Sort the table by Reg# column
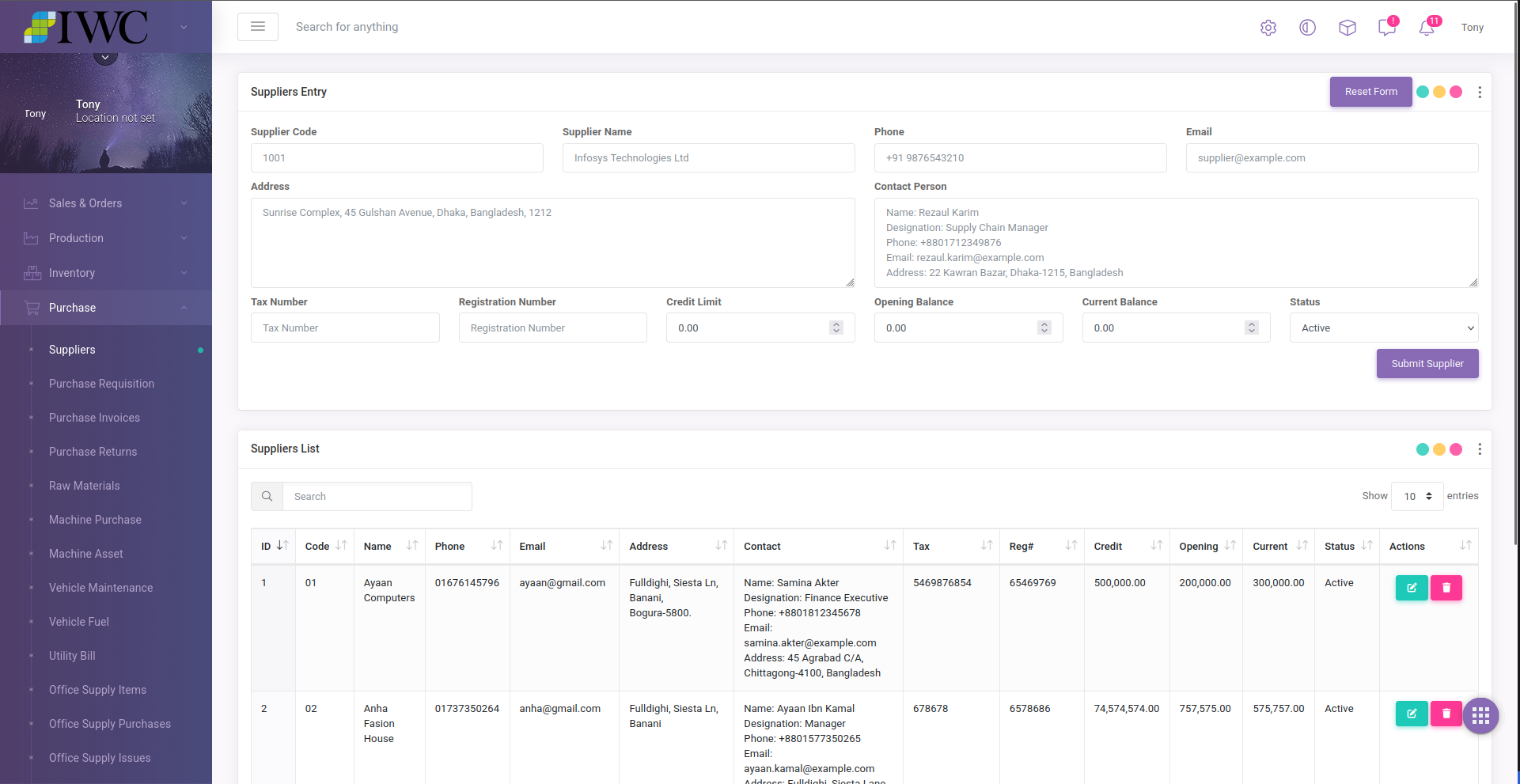Viewport: 1520px width, 784px height. (1042, 546)
